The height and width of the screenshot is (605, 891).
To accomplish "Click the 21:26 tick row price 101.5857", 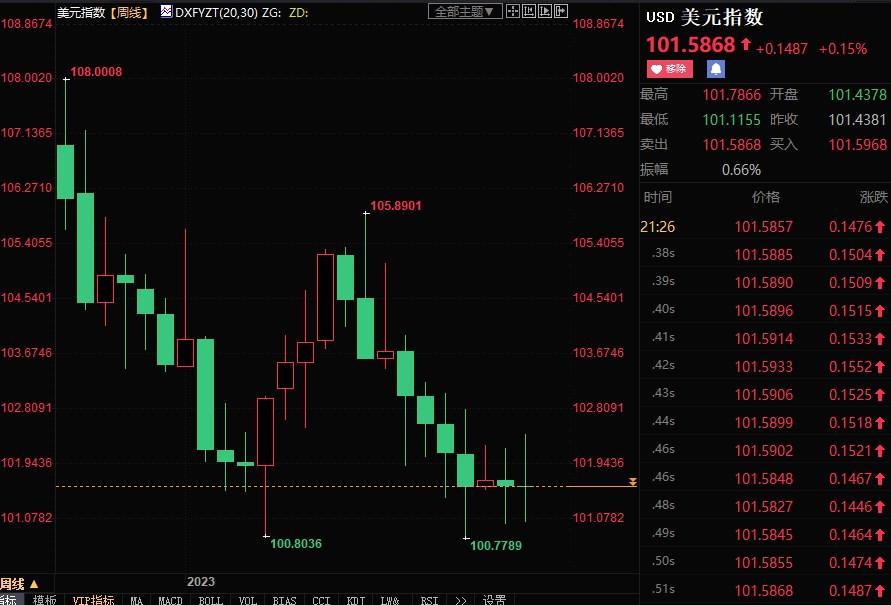I will (763, 227).
